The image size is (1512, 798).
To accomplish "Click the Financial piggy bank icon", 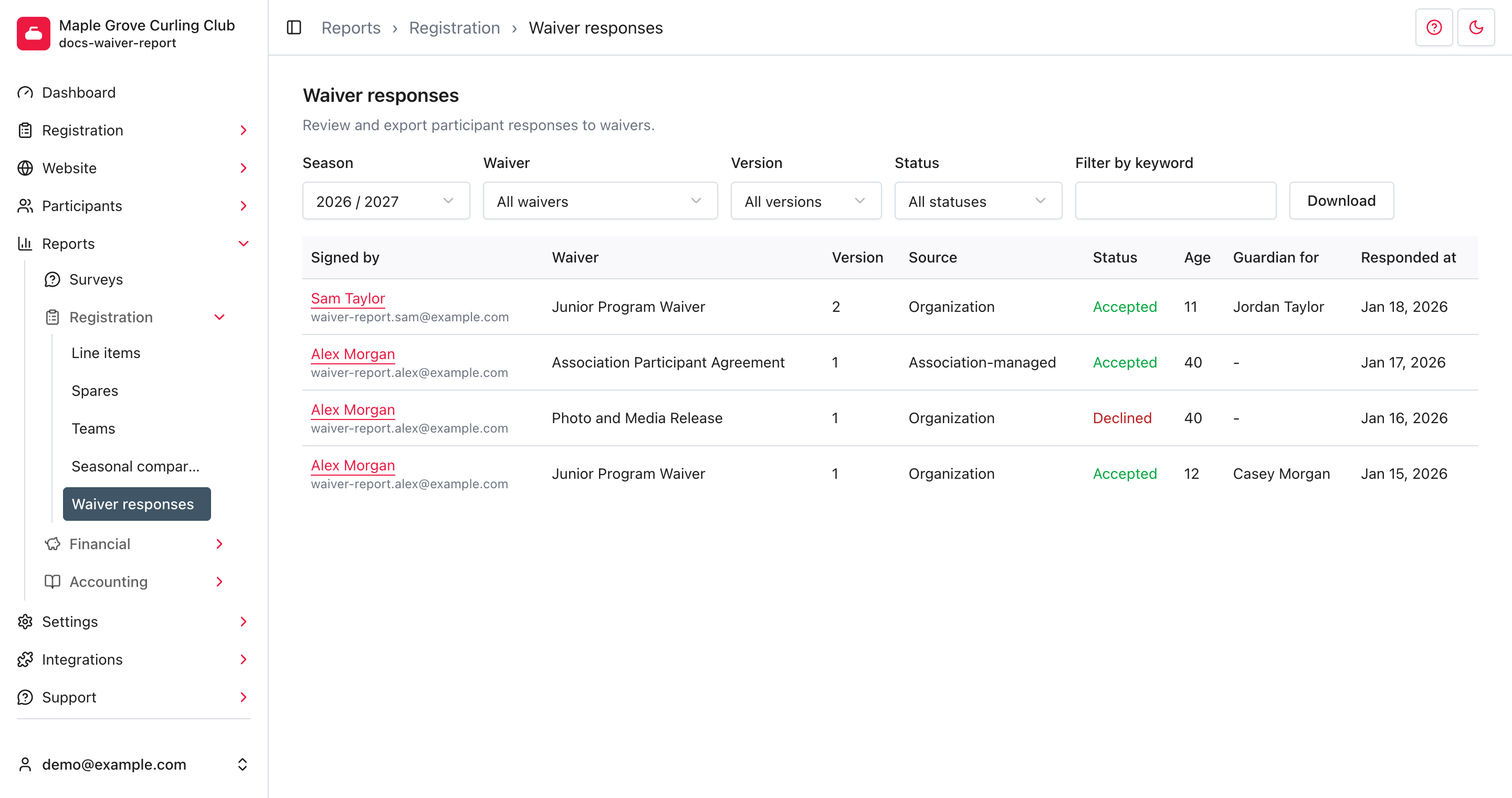I will [x=52, y=544].
